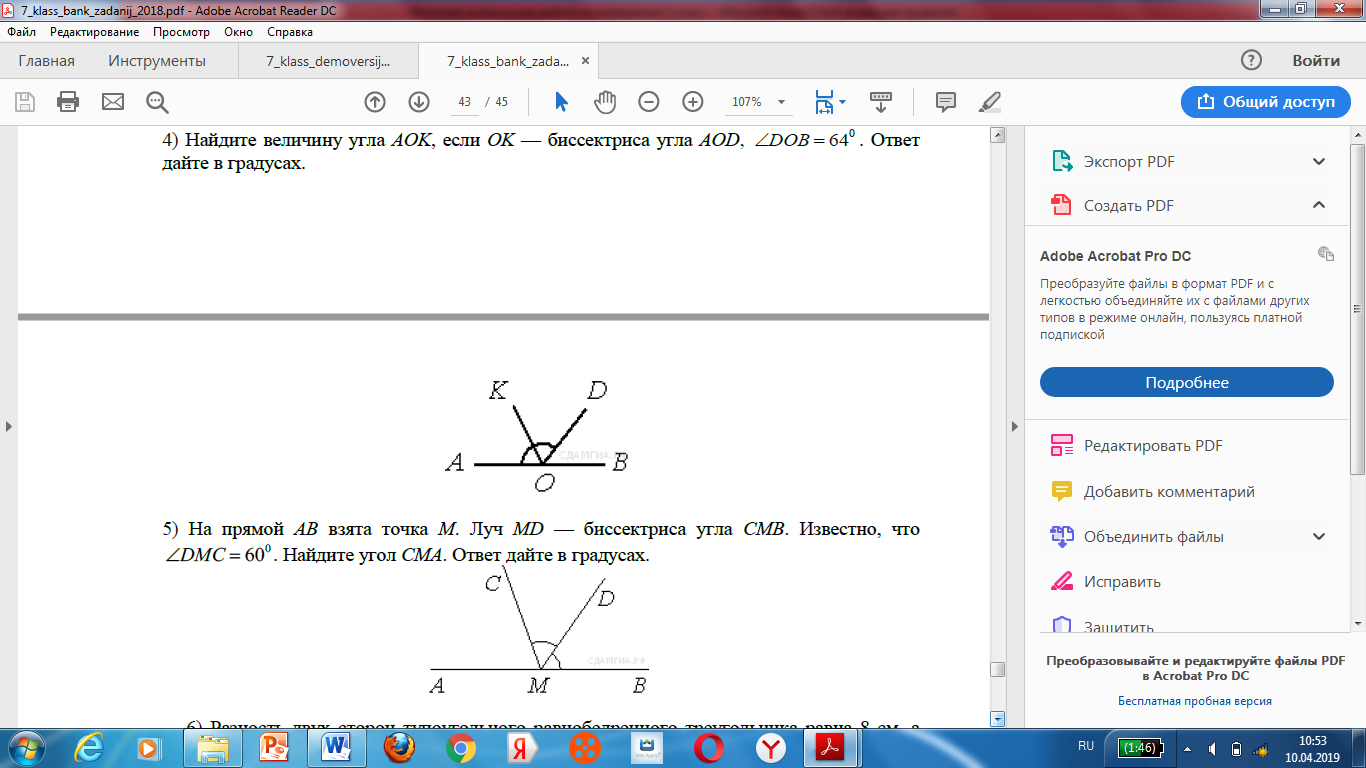Image resolution: width=1366 pixels, height=768 pixels.
Task: Switch to the 'Главная' tab
Action: pyautogui.click(x=46, y=61)
